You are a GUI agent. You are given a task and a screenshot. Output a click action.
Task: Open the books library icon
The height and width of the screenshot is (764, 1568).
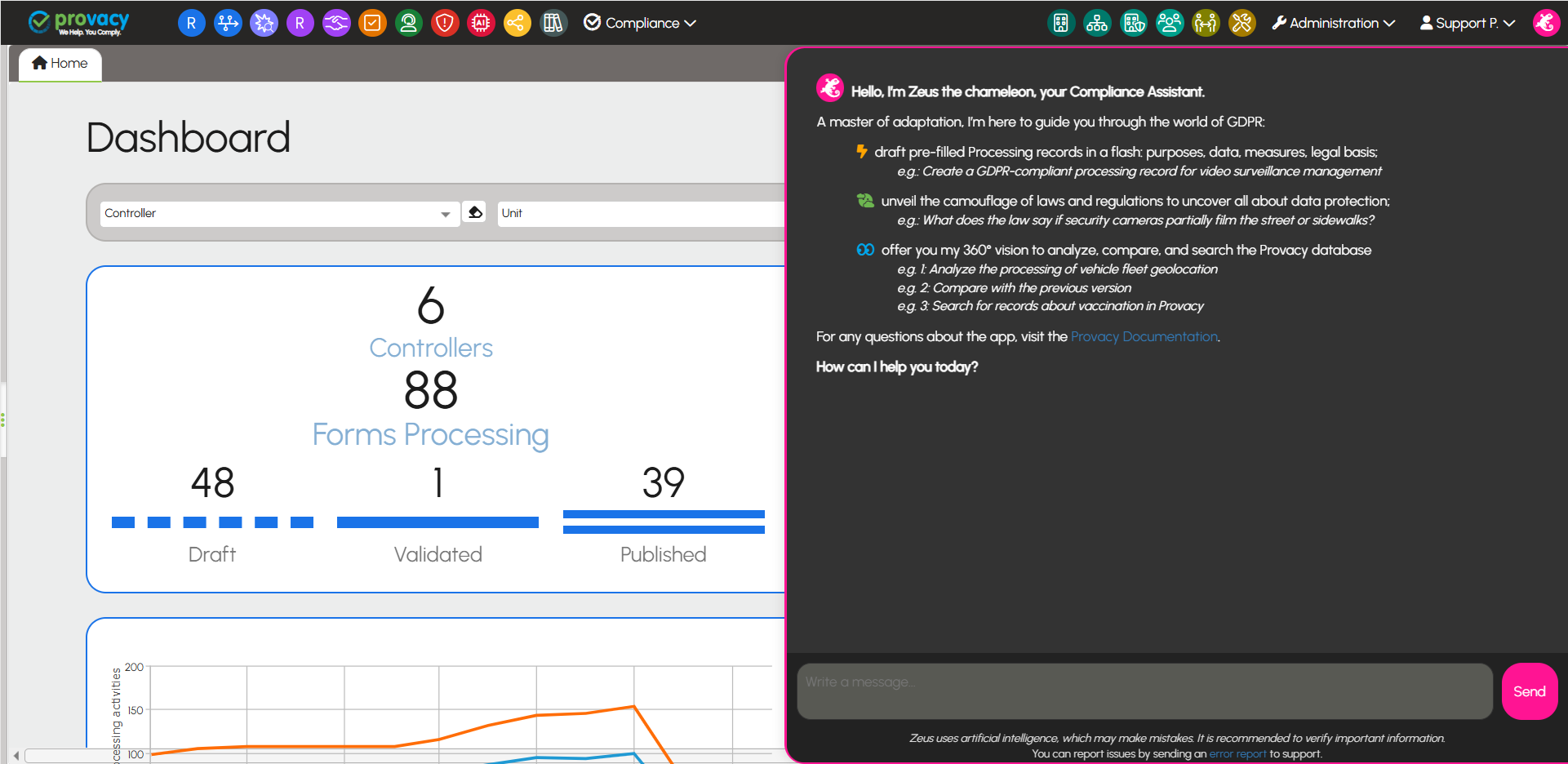click(x=553, y=23)
